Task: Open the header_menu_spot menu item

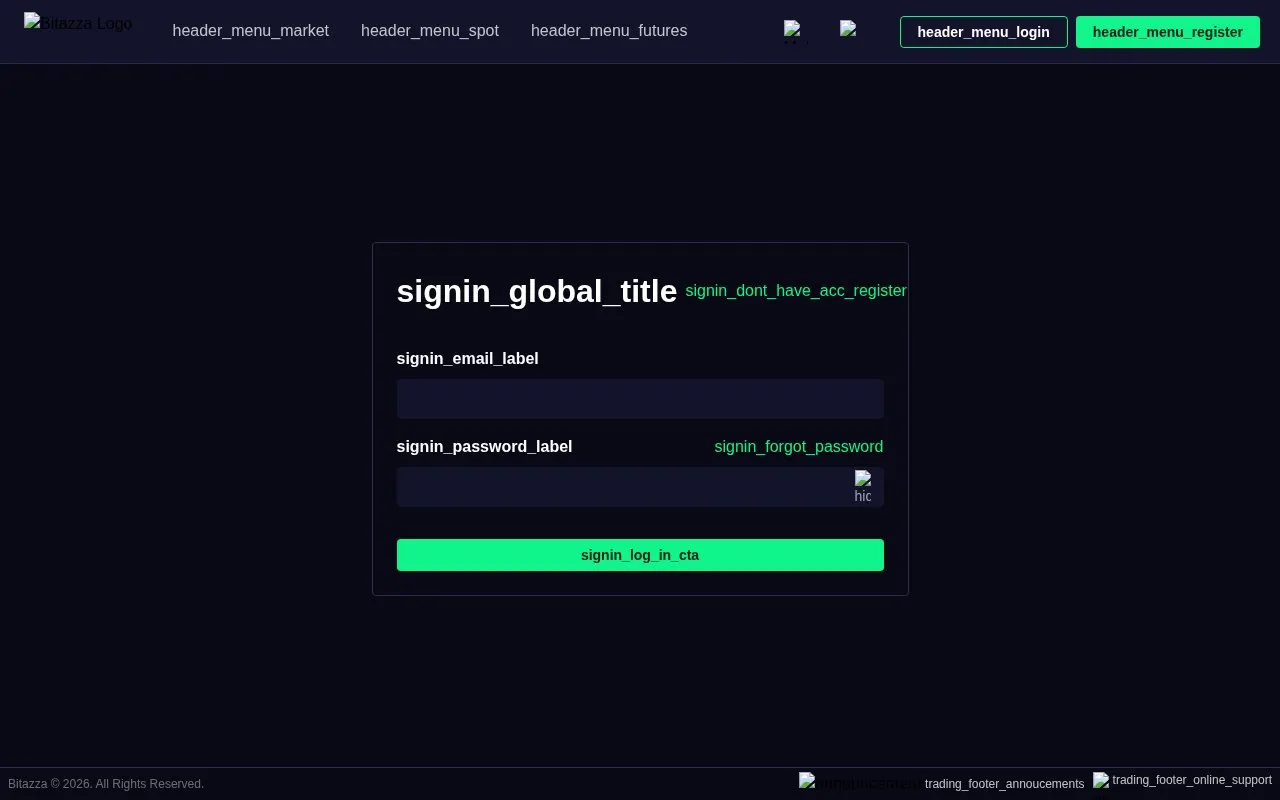Action: [x=430, y=31]
